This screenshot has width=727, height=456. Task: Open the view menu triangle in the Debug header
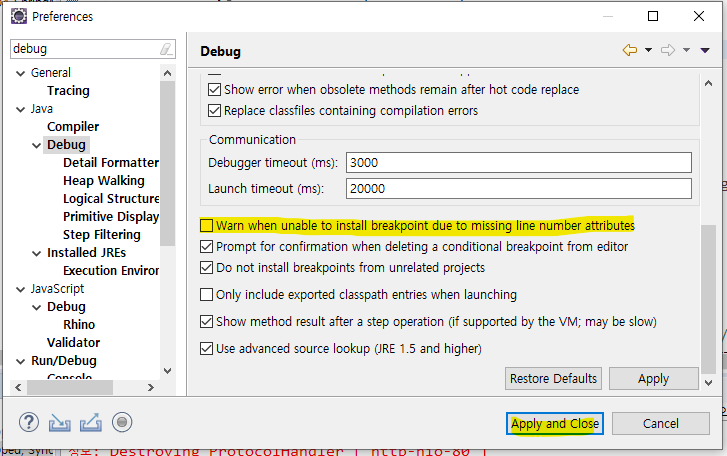point(705,50)
